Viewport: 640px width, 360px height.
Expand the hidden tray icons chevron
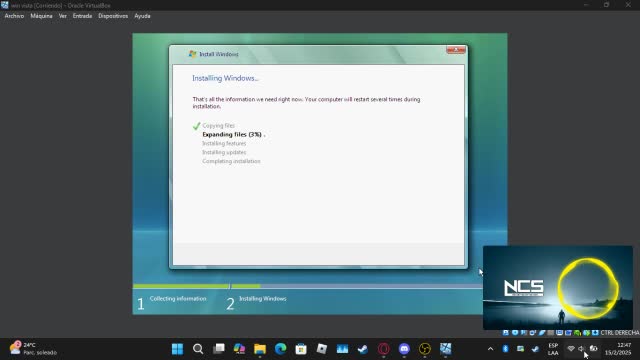pyautogui.click(x=490, y=349)
